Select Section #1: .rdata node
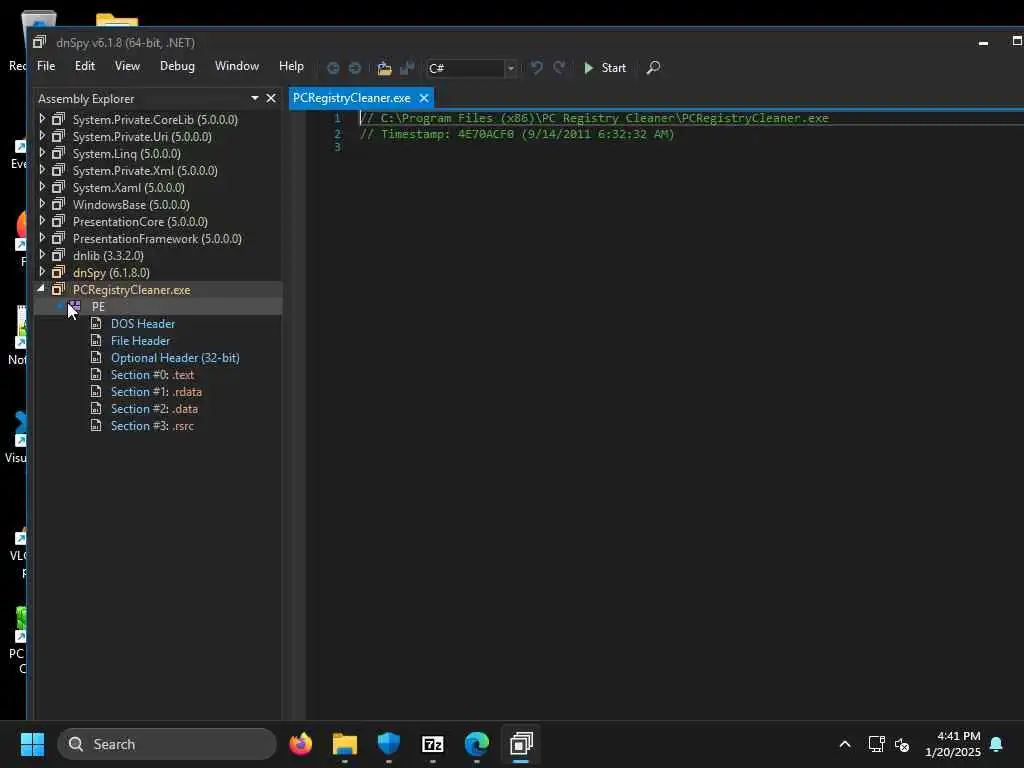Image resolution: width=1024 pixels, height=768 pixels. click(156, 391)
